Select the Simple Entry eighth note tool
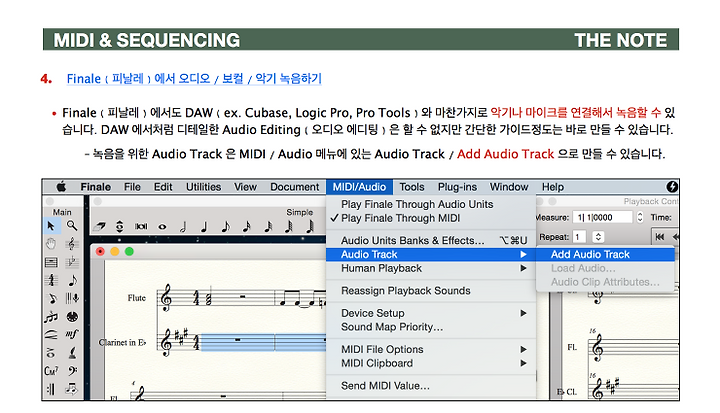Screen dimensions: 720x413 pos(72,280)
